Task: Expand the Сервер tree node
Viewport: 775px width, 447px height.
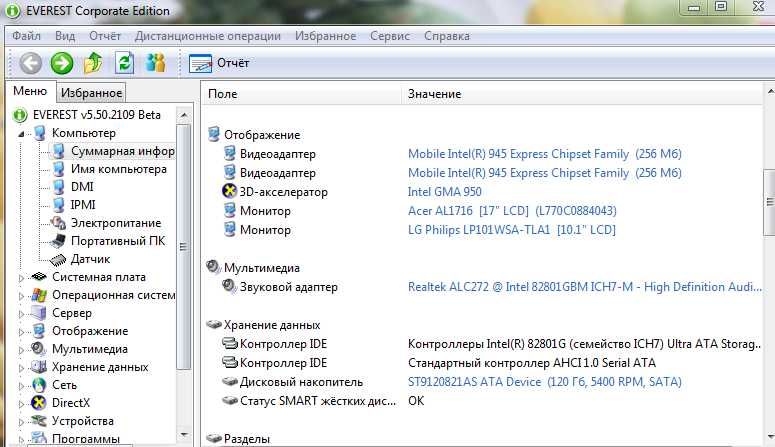Action: [x=21, y=314]
